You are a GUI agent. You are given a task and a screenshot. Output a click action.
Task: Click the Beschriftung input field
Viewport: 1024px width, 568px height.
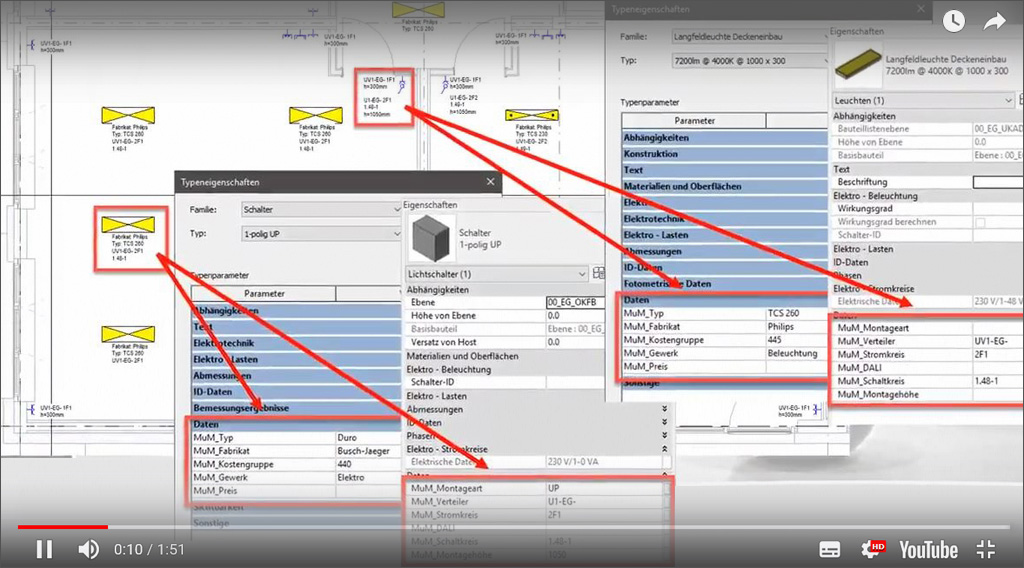pos(997,182)
